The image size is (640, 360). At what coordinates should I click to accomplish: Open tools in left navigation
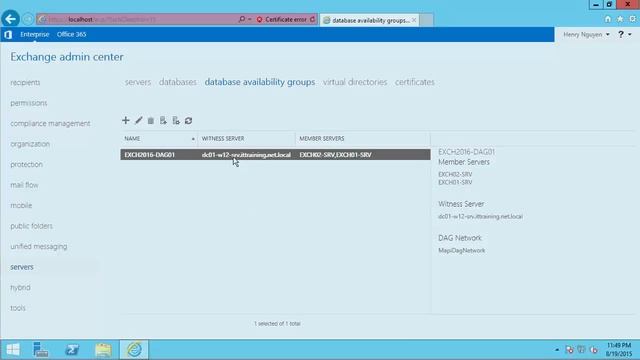[18, 308]
